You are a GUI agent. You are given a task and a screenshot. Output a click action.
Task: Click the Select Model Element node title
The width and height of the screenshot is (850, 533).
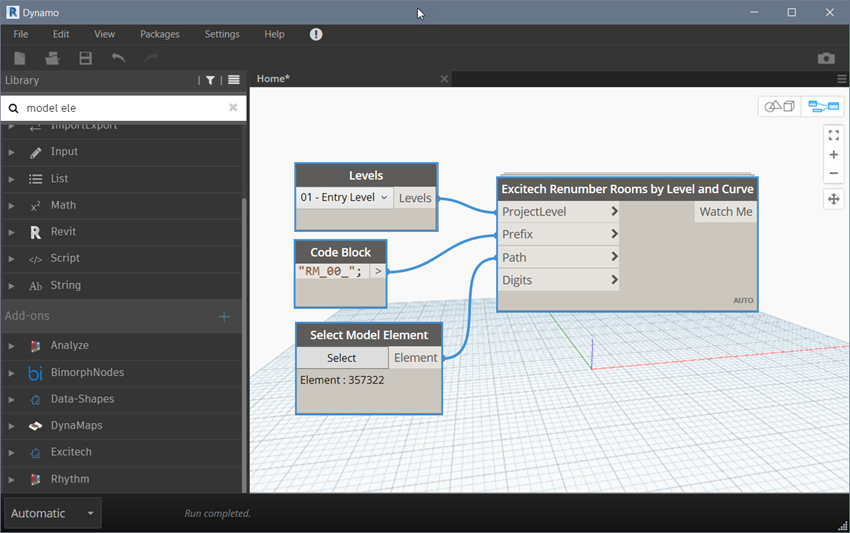[x=369, y=335]
